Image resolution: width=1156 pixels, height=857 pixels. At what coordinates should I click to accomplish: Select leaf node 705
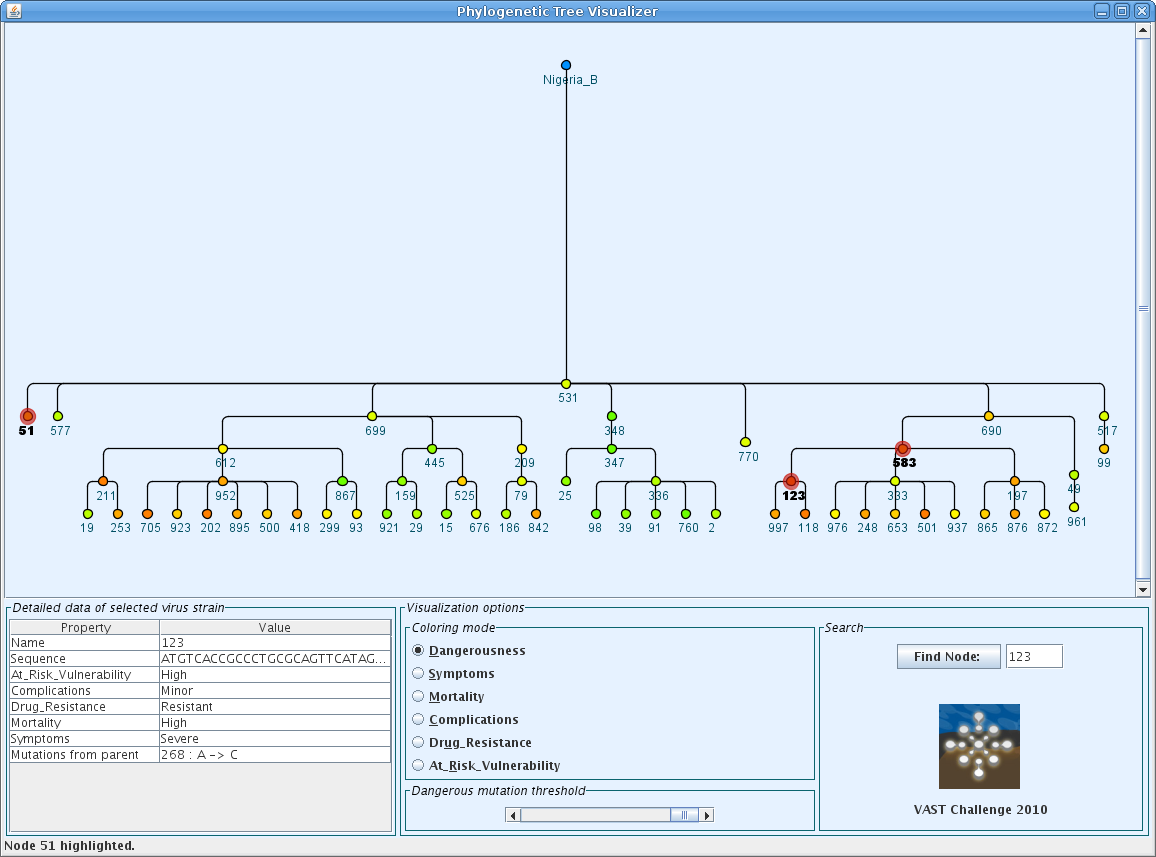[147, 514]
